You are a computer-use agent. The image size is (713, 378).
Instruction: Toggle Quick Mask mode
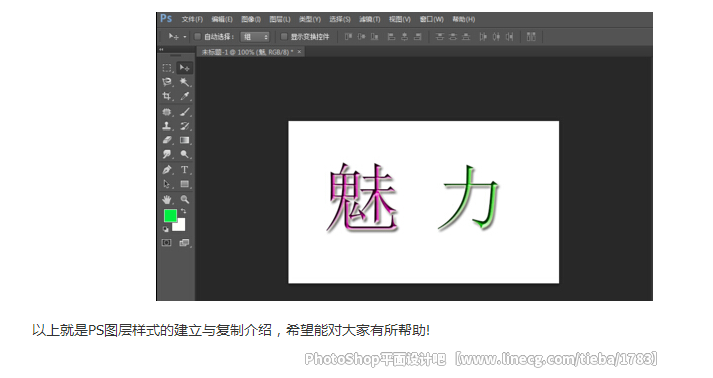pos(167,243)
